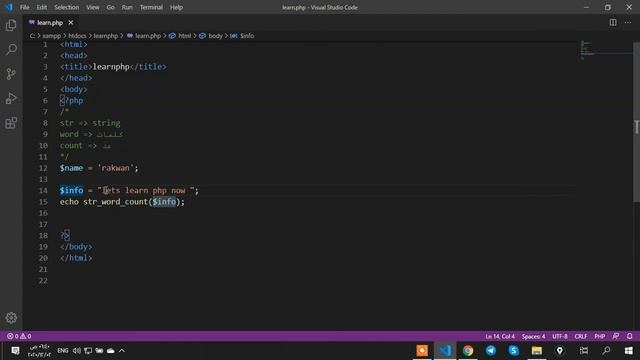
Task: Open Task View on taskbar
Action: [584, 351]
